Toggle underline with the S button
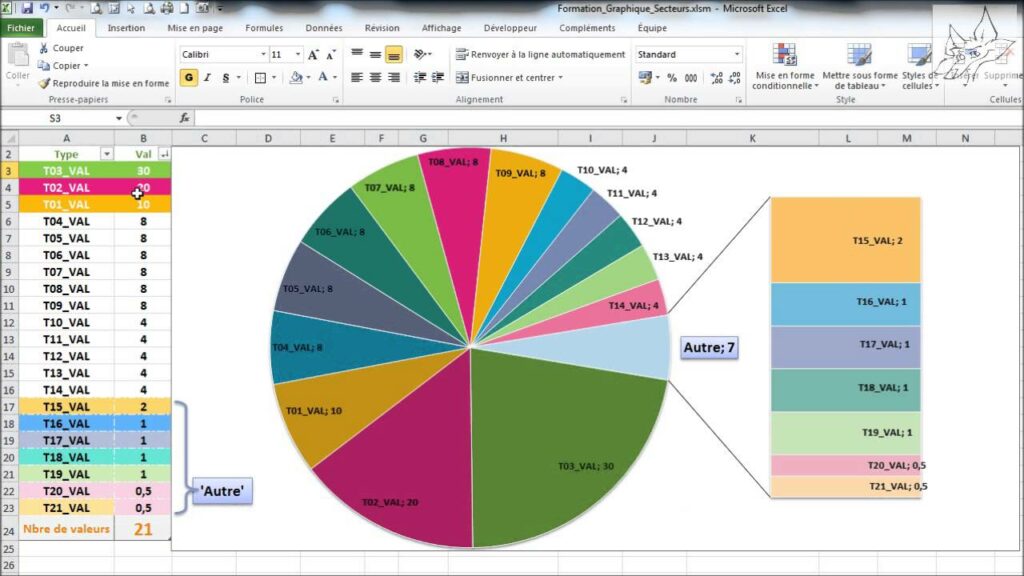The image size is (1024, 576). coord(224,76)
